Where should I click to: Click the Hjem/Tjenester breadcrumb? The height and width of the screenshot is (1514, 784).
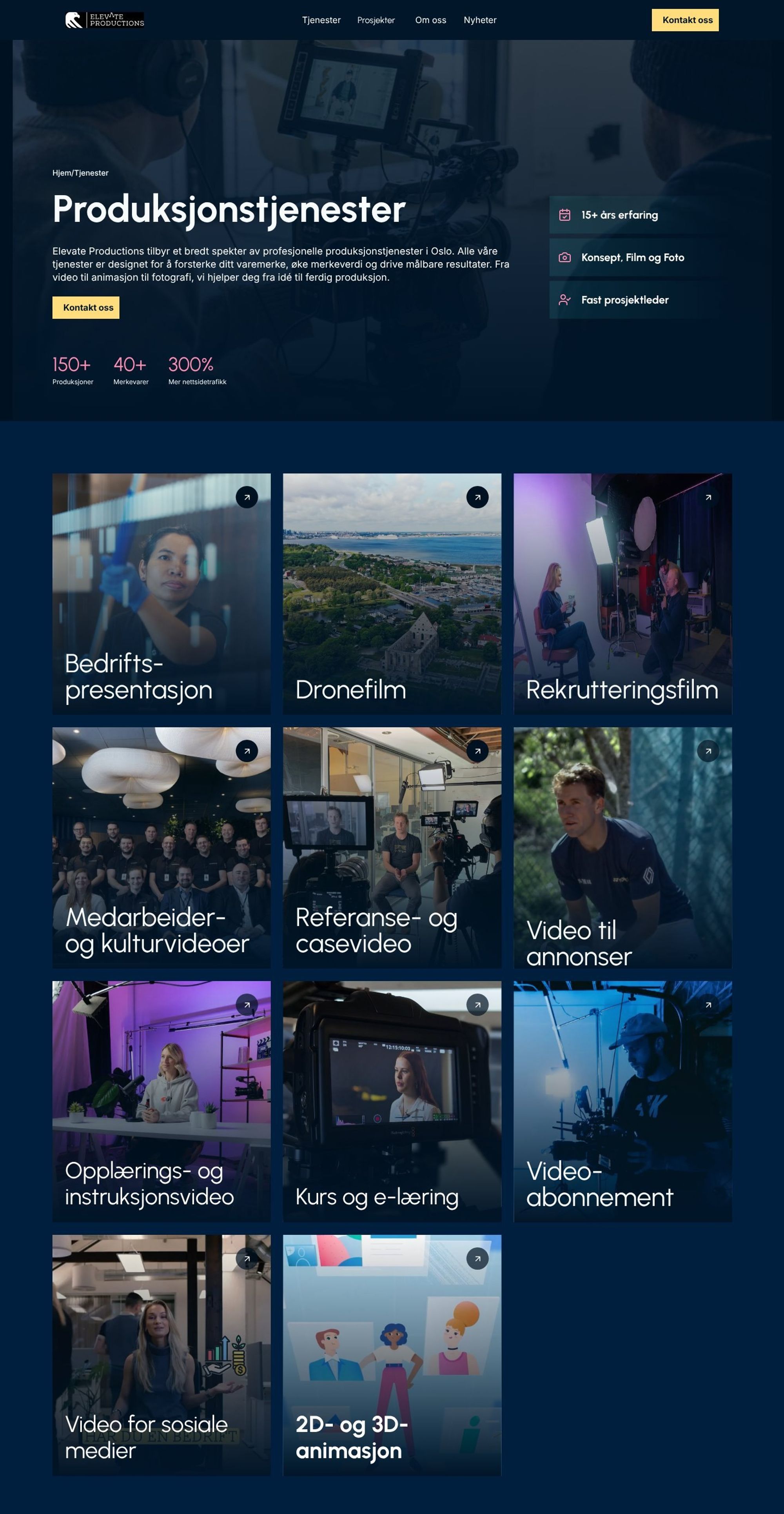[80, 173]
